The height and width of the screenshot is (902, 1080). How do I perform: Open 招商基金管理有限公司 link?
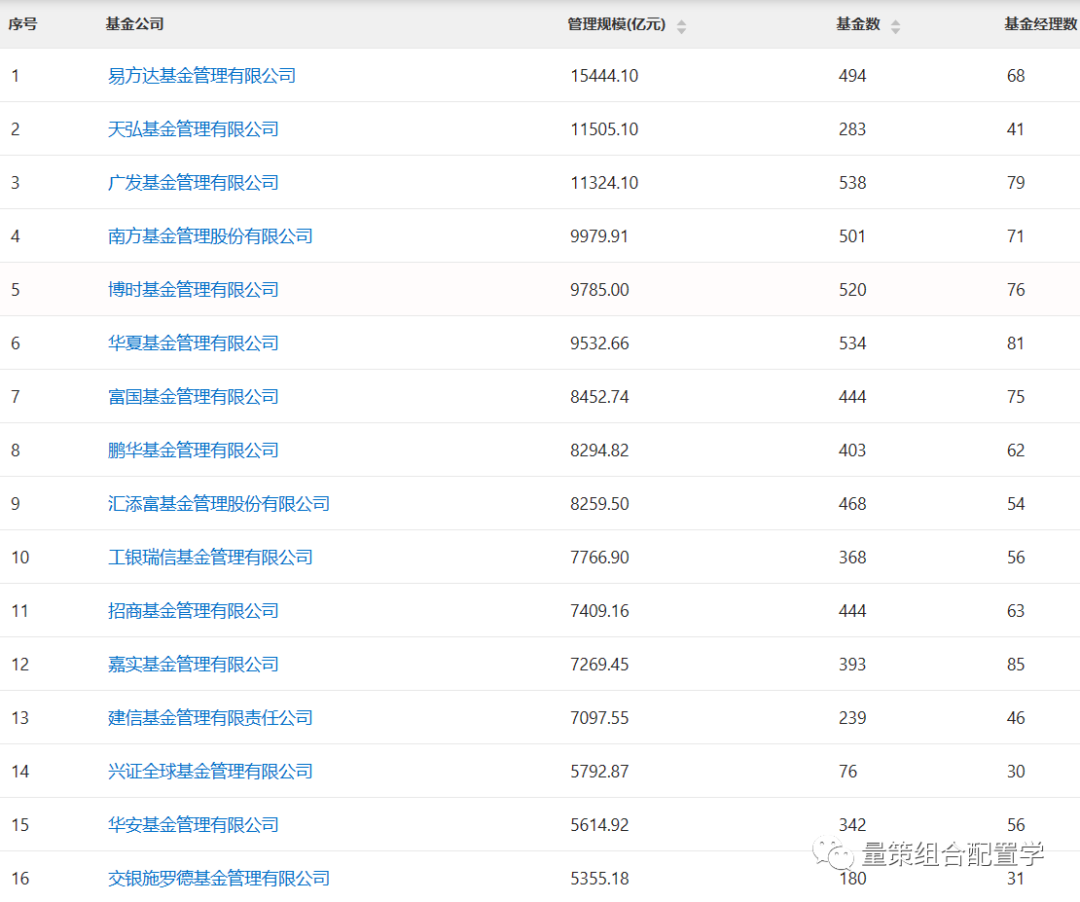[193, 611]
